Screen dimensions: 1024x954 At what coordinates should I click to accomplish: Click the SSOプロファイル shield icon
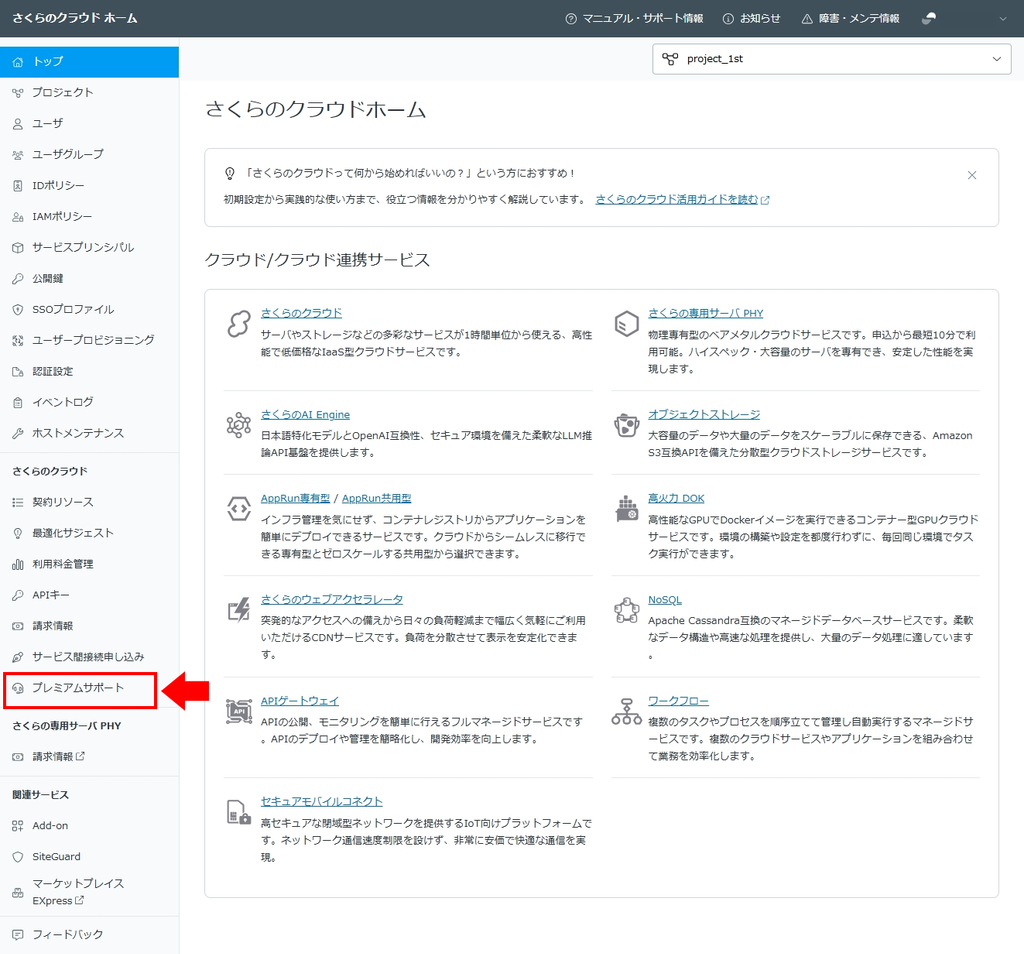[18, 310]
